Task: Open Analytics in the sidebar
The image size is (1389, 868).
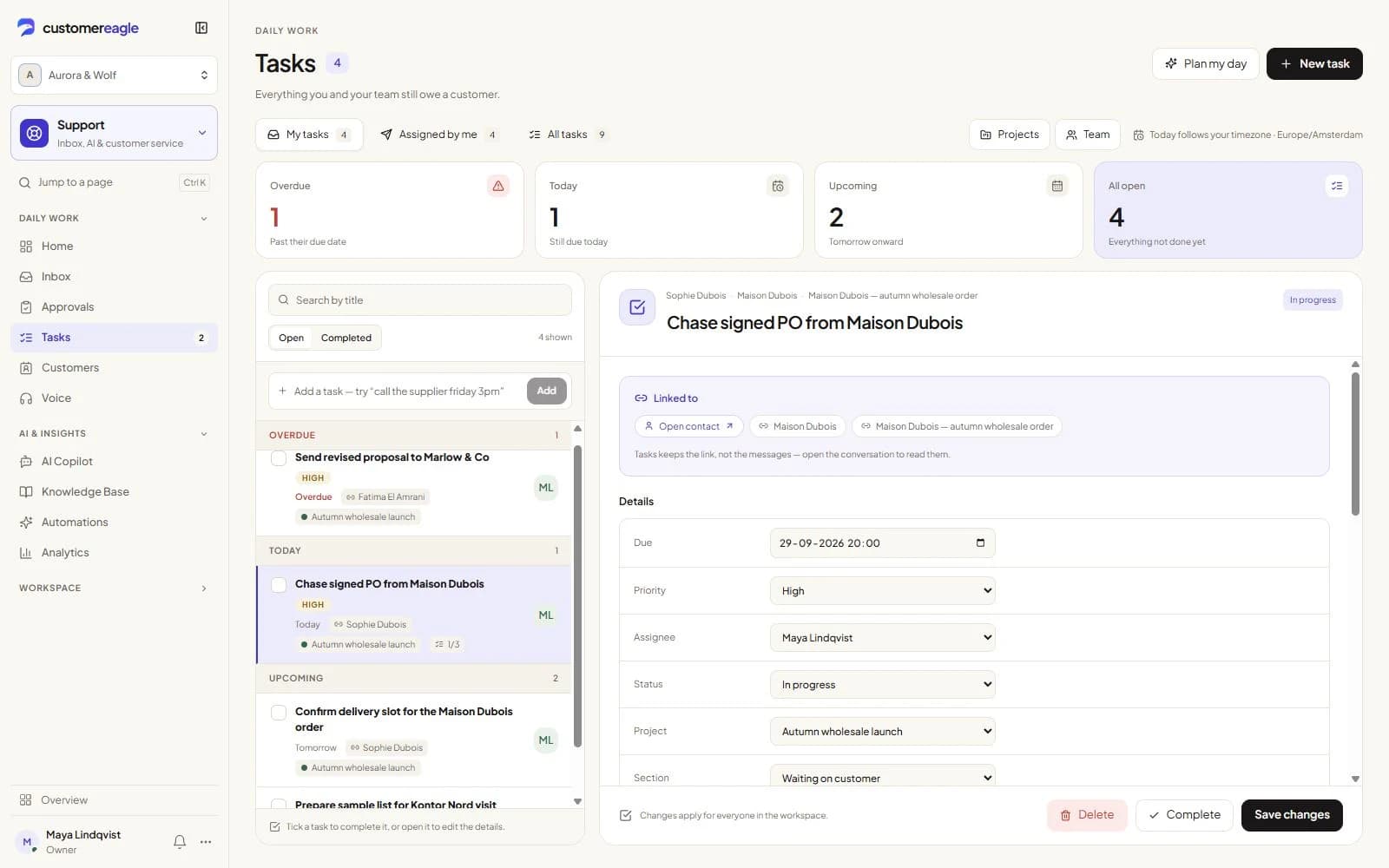Action: click(x=114, y=553)
